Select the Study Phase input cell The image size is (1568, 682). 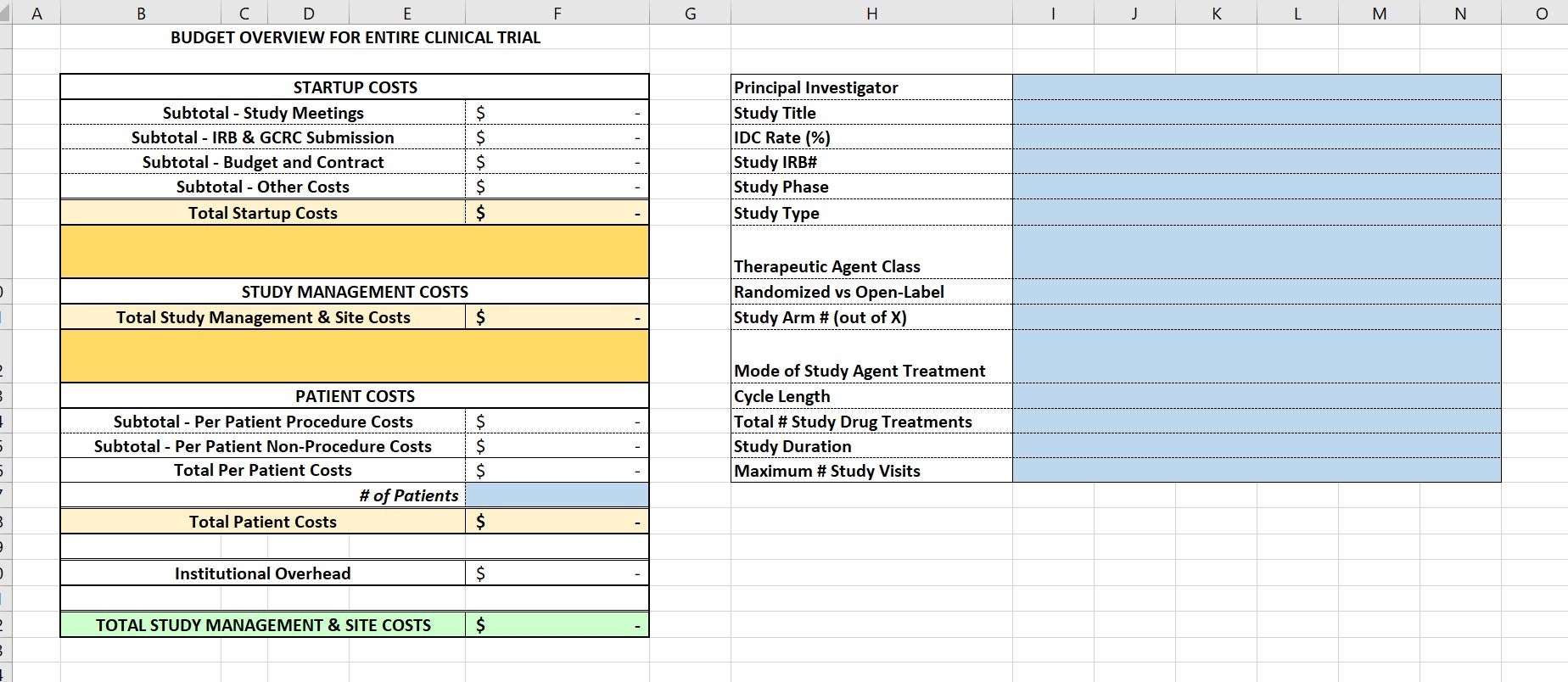1256,187
